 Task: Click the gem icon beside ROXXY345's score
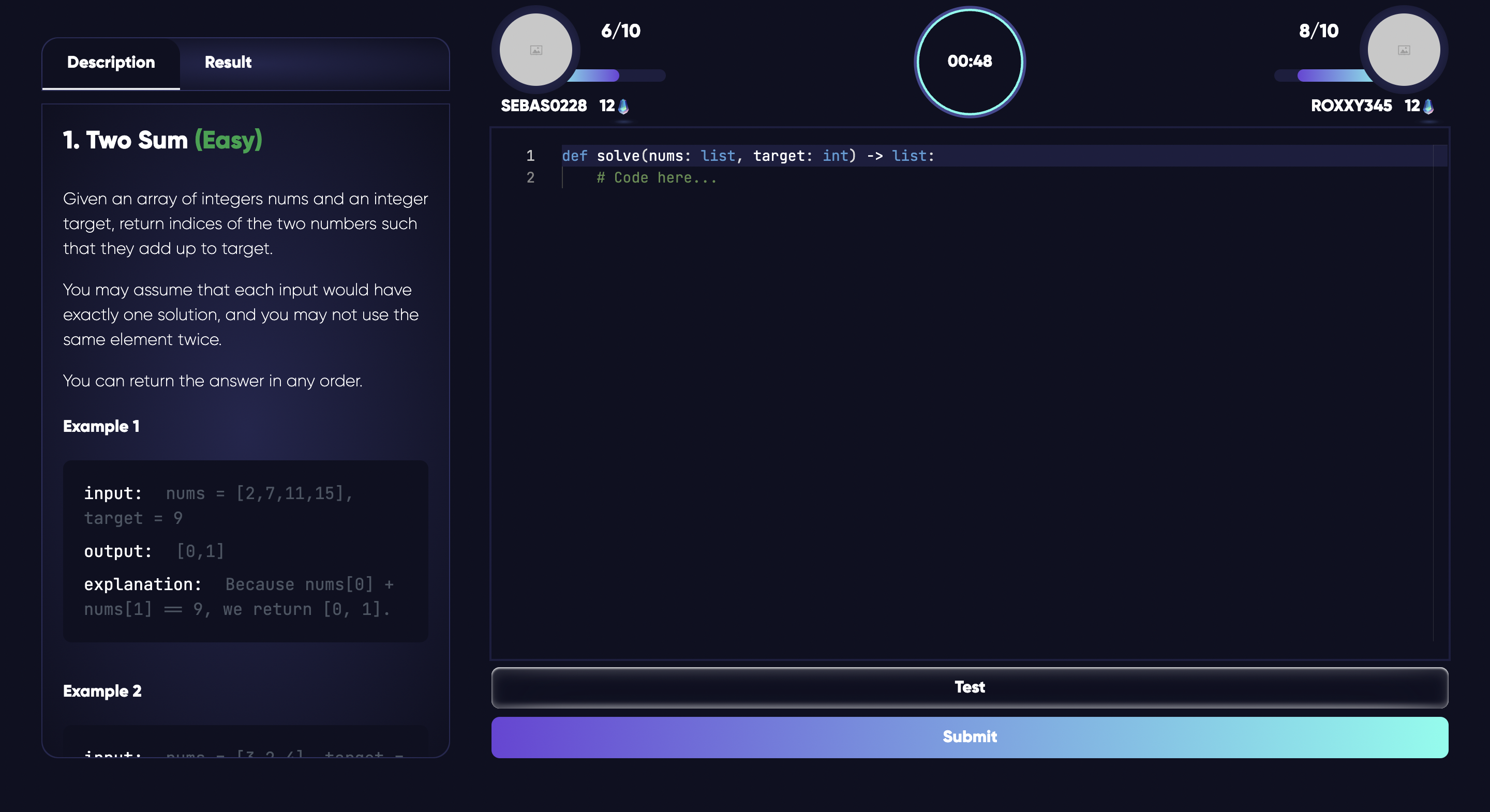[1428, 107]
